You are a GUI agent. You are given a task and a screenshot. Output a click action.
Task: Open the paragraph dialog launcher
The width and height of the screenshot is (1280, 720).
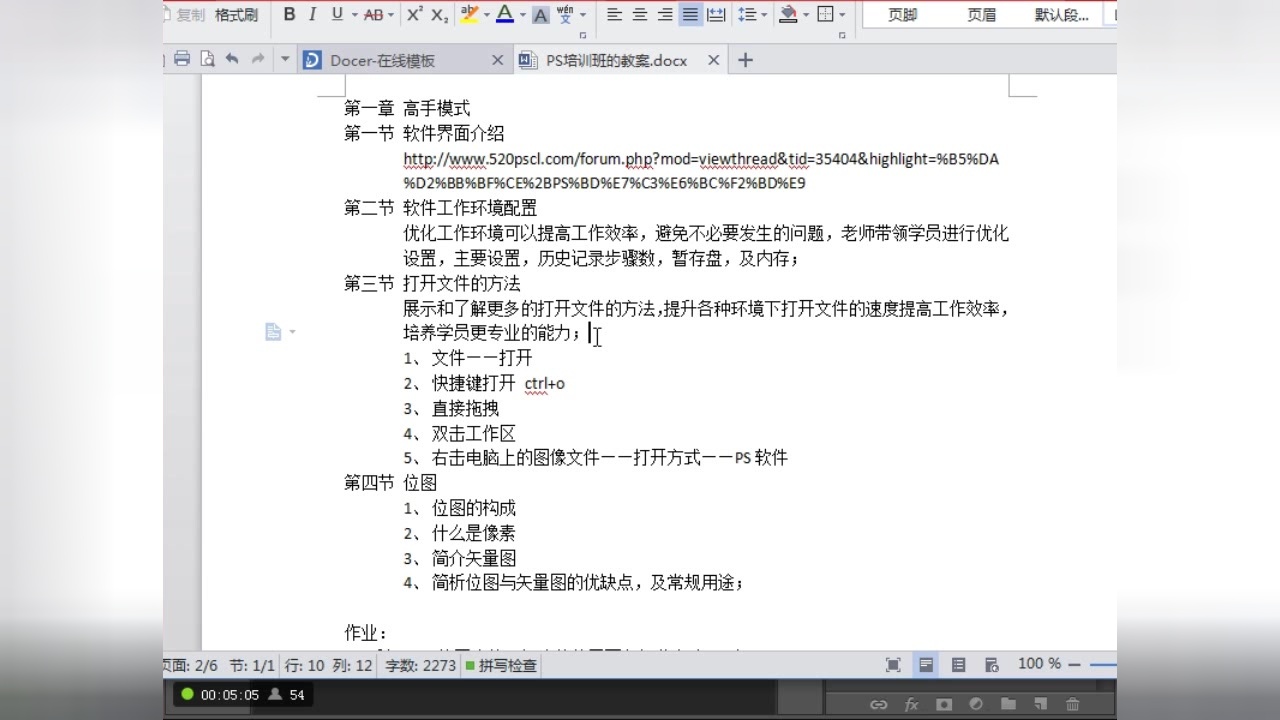pos(842,35)
